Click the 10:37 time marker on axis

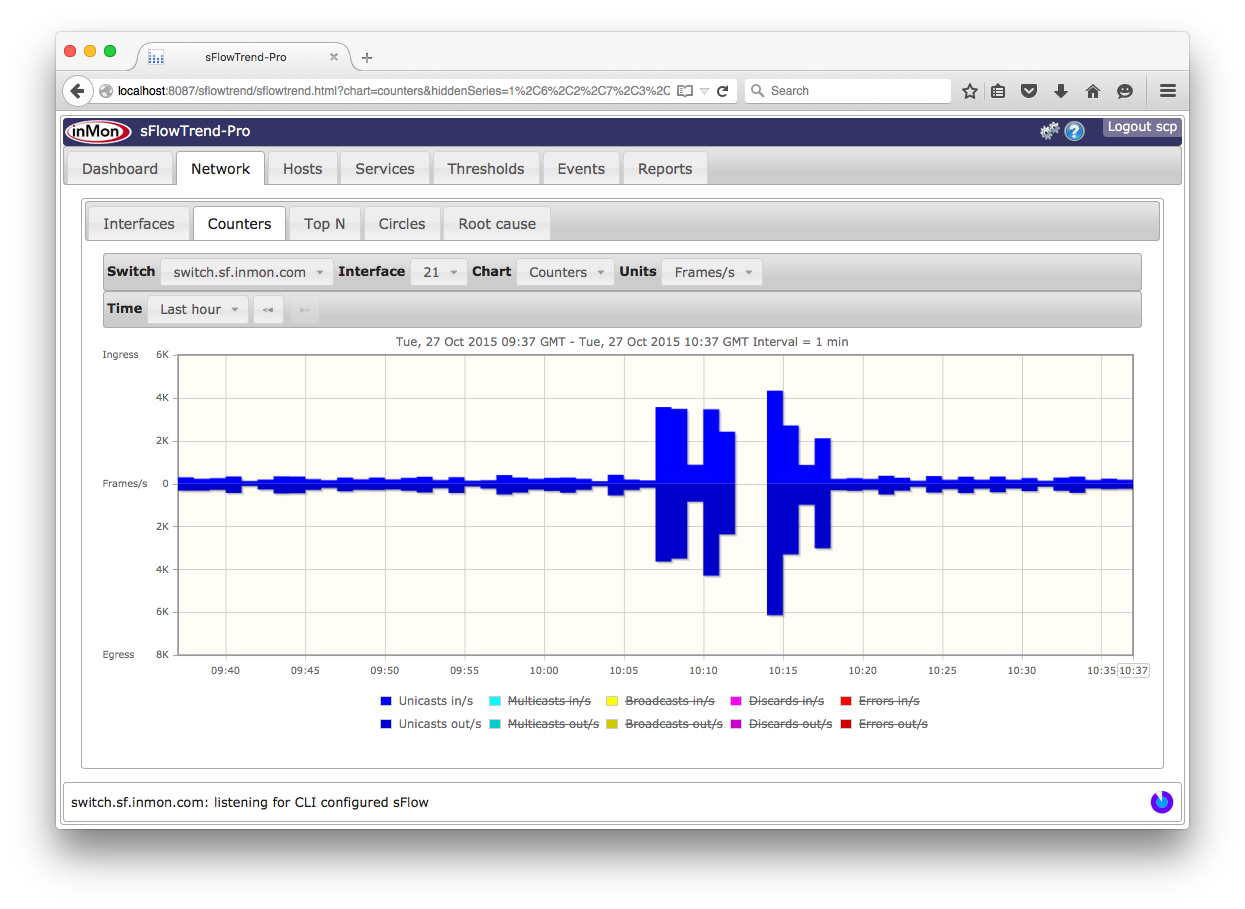[x=1133, y=671]
